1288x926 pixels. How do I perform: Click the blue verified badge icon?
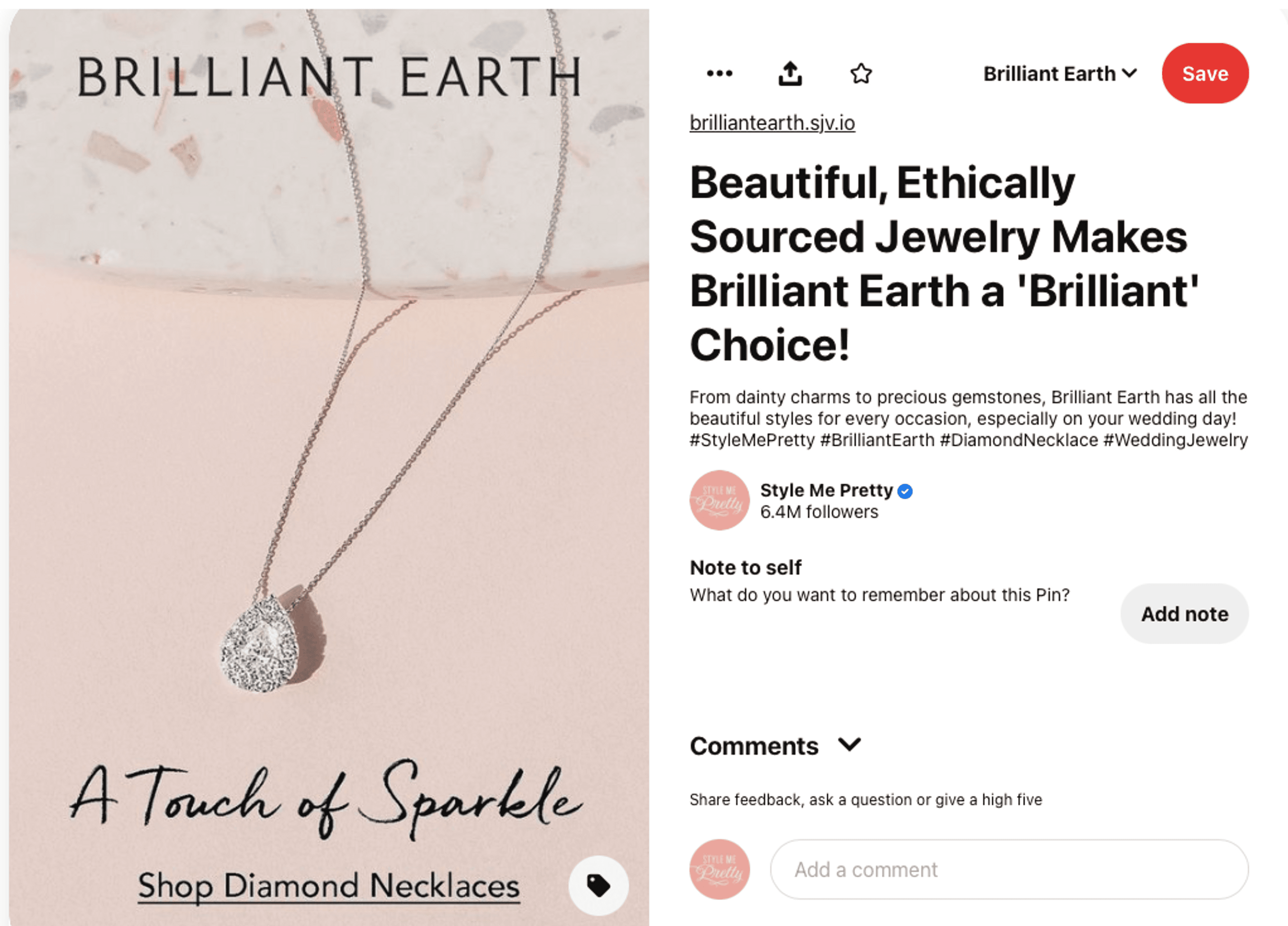(905, 491)
